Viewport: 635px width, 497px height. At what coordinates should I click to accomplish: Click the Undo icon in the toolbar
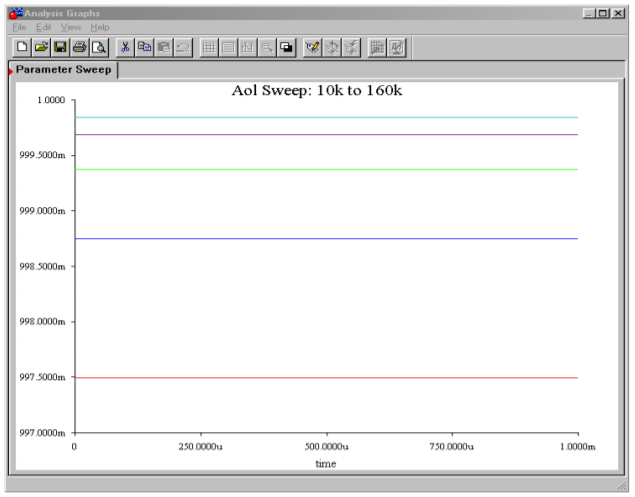tap(180, 47)
